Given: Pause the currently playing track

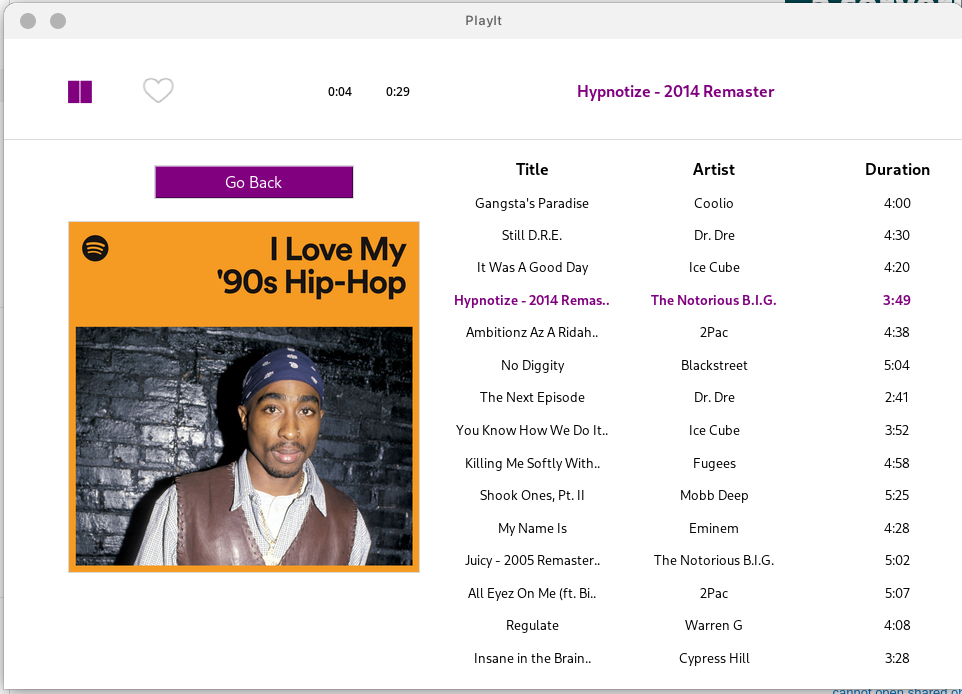Looking at the screenshot, I should click(x=79, y=91).
